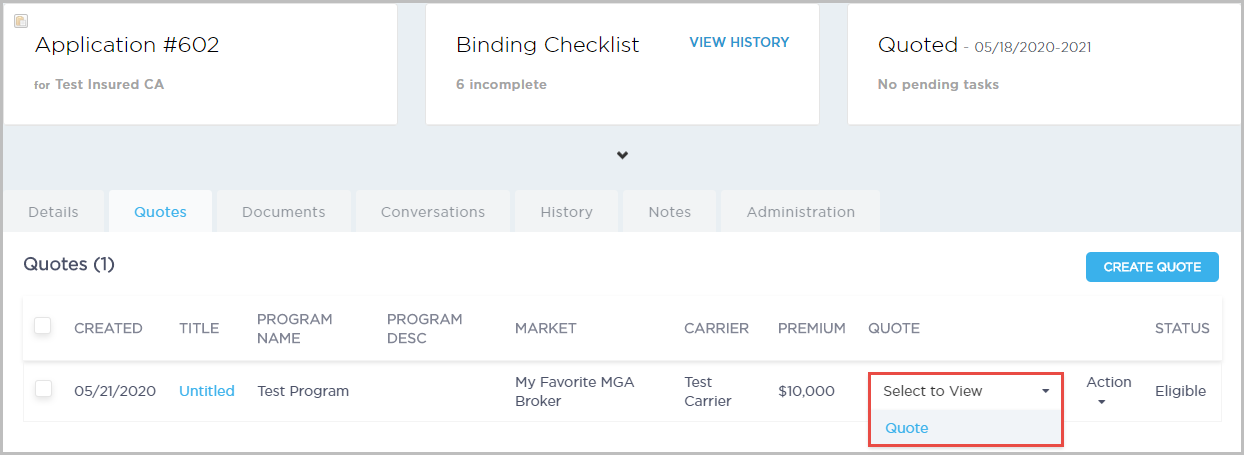Viewport: 1244px width, 455px height.
Task: Open the Select to View dropdown
Action: tap(965, 391)
